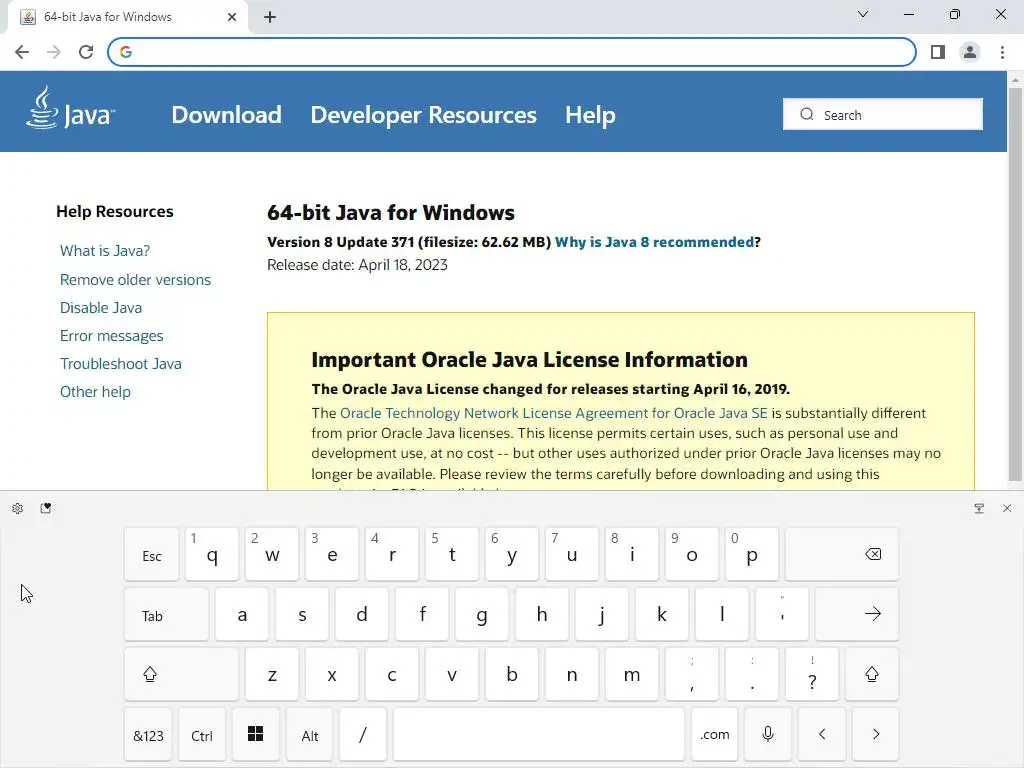Screen dimensions: 1024x768
Task: Reload the page with the refresh icon
Action: tap(86, 52)
